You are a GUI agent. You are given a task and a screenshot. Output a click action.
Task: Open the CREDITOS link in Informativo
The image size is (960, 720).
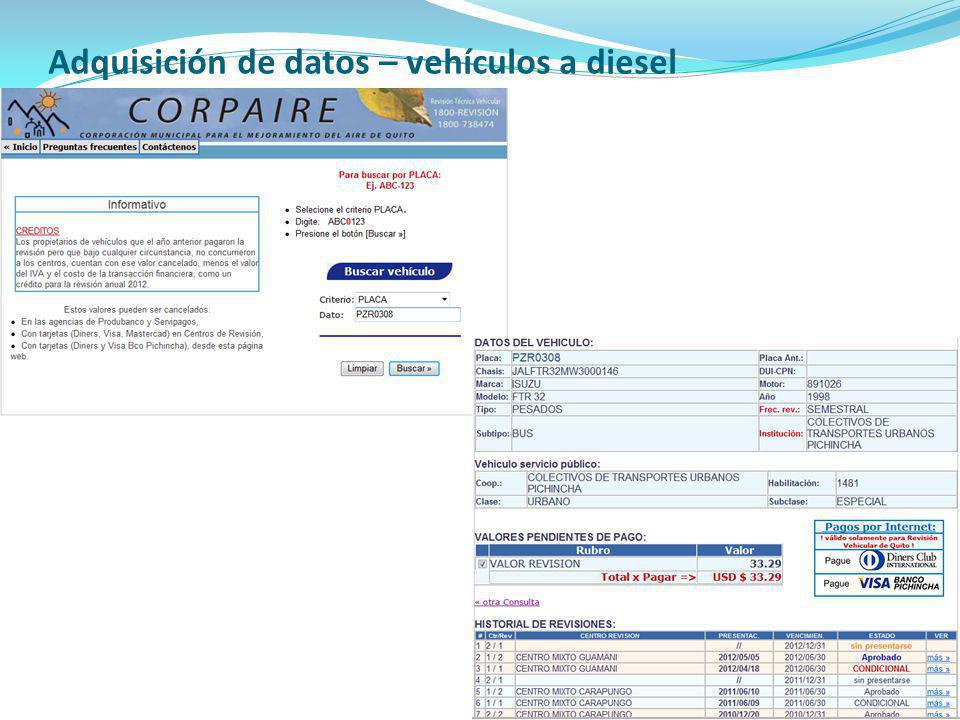[37, 231]
